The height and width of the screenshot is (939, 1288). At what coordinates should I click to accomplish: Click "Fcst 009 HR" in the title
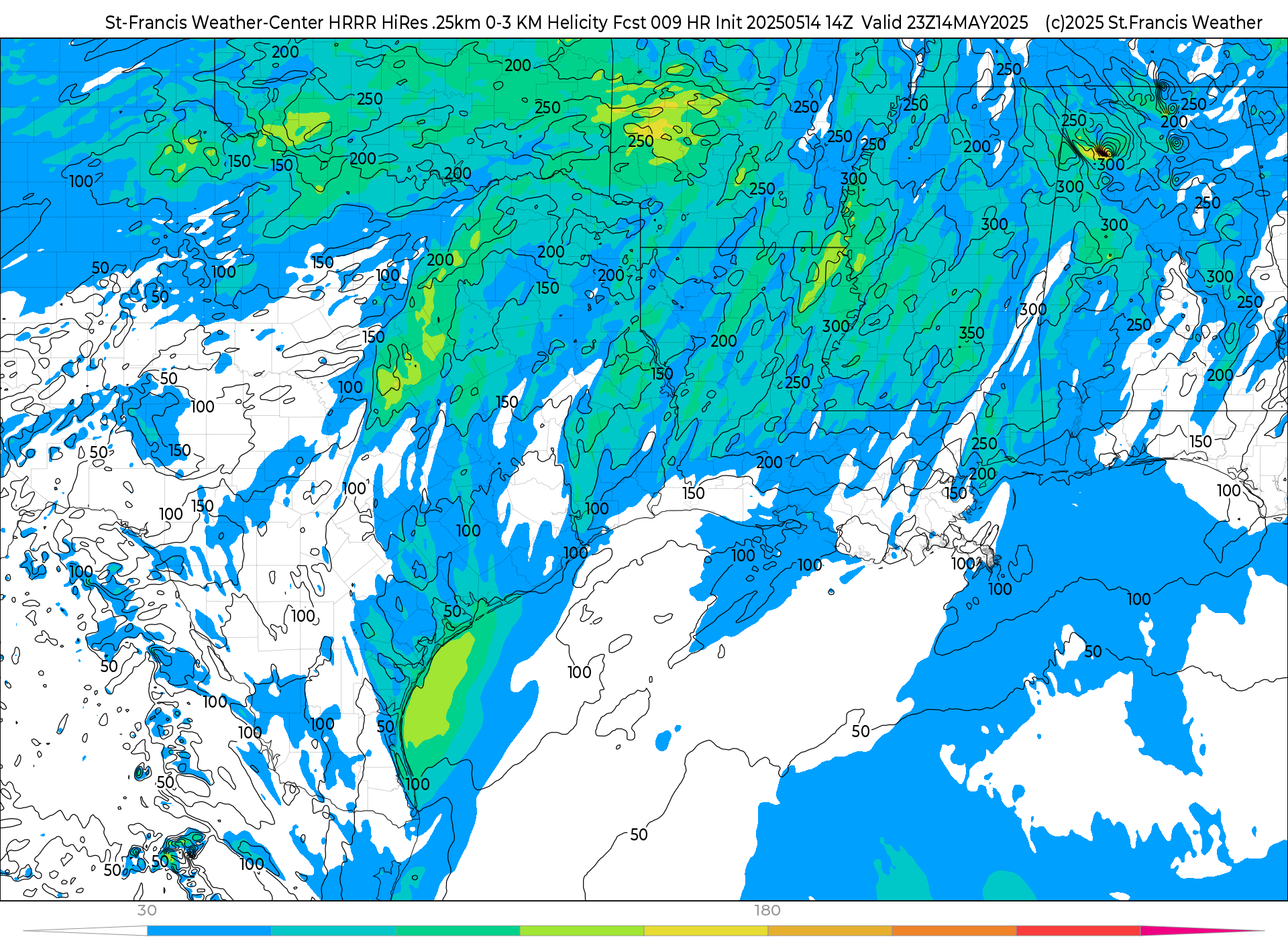[662, 23]
